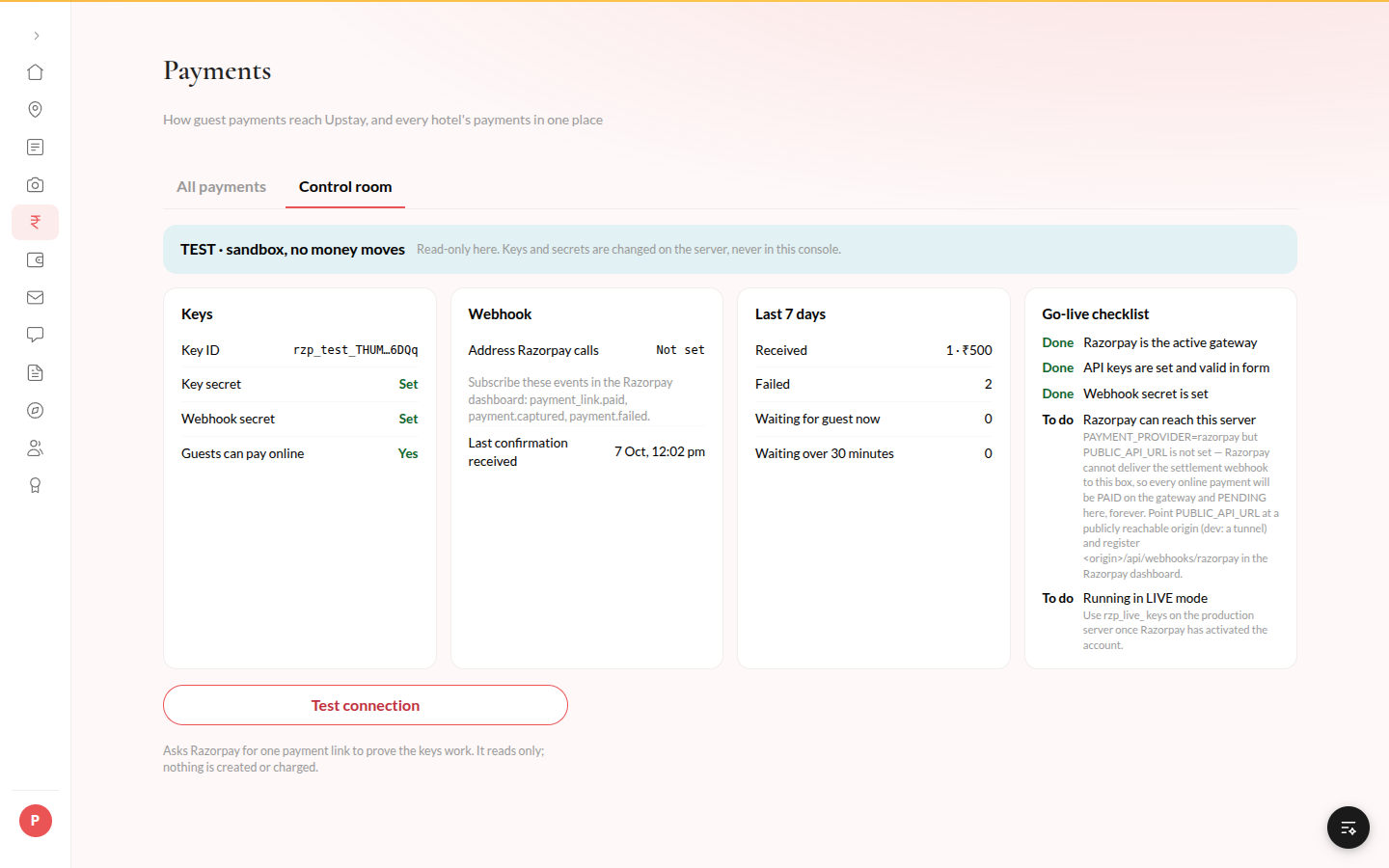Open the document file icon in sidebar

(x=35, y=373)
